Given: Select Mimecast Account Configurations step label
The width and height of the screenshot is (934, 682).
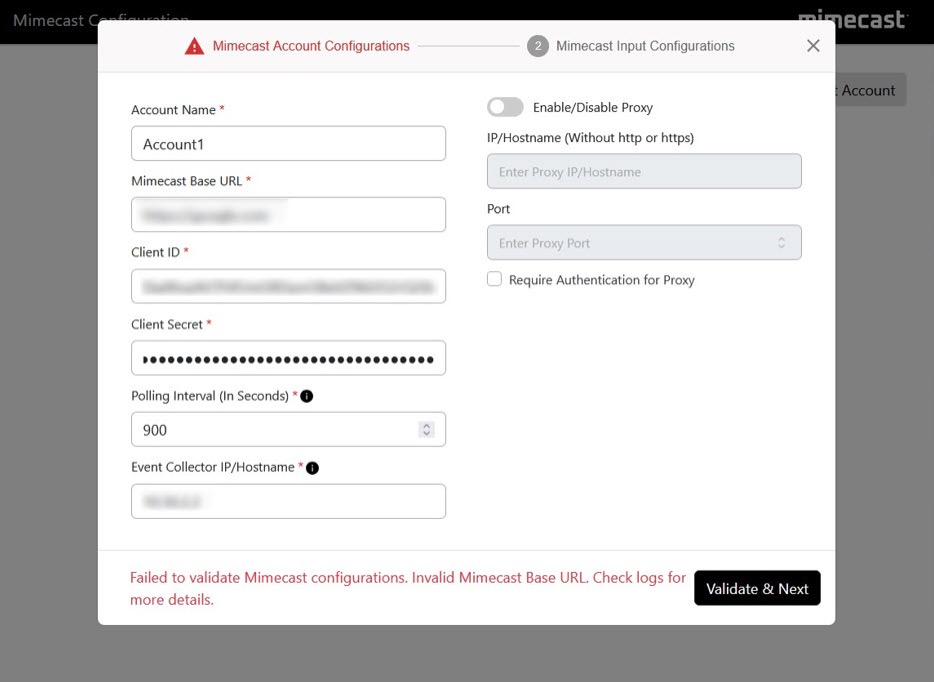Looking at the screenshot, I should coord(311,46).
